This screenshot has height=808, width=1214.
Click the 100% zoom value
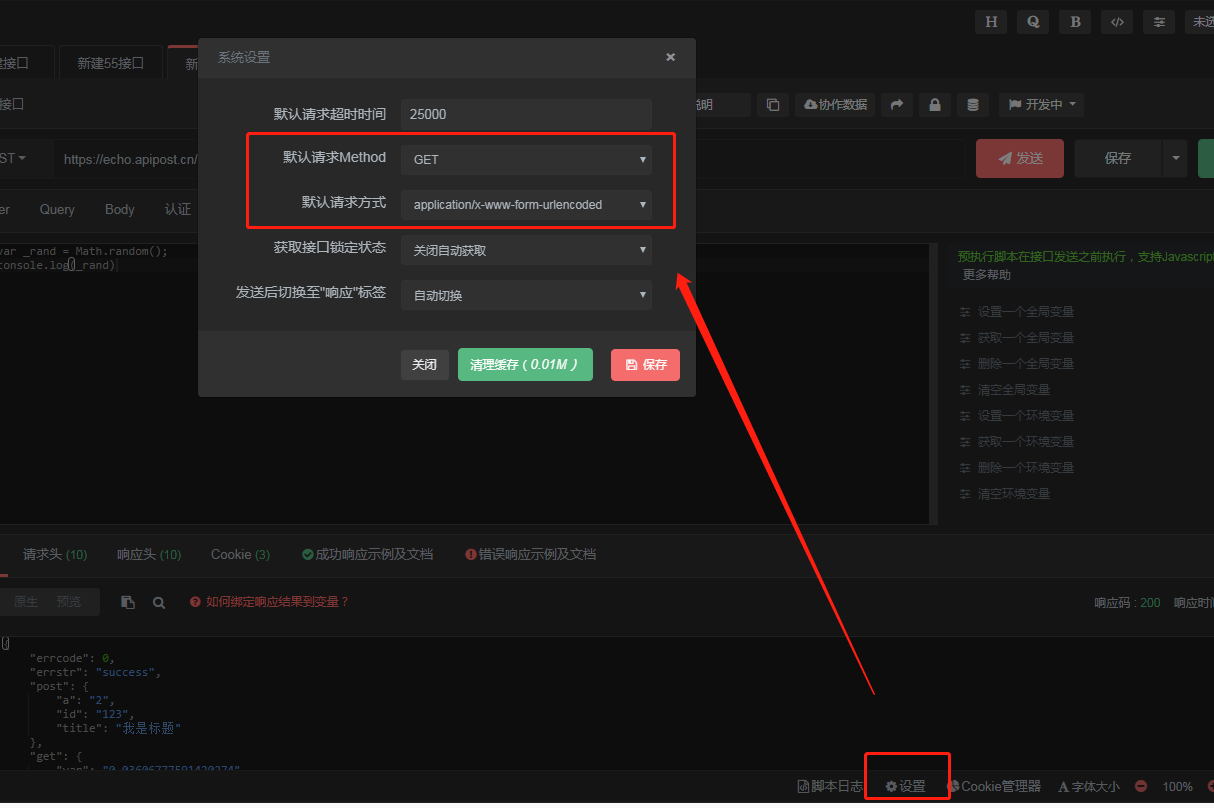(1177, 787)
